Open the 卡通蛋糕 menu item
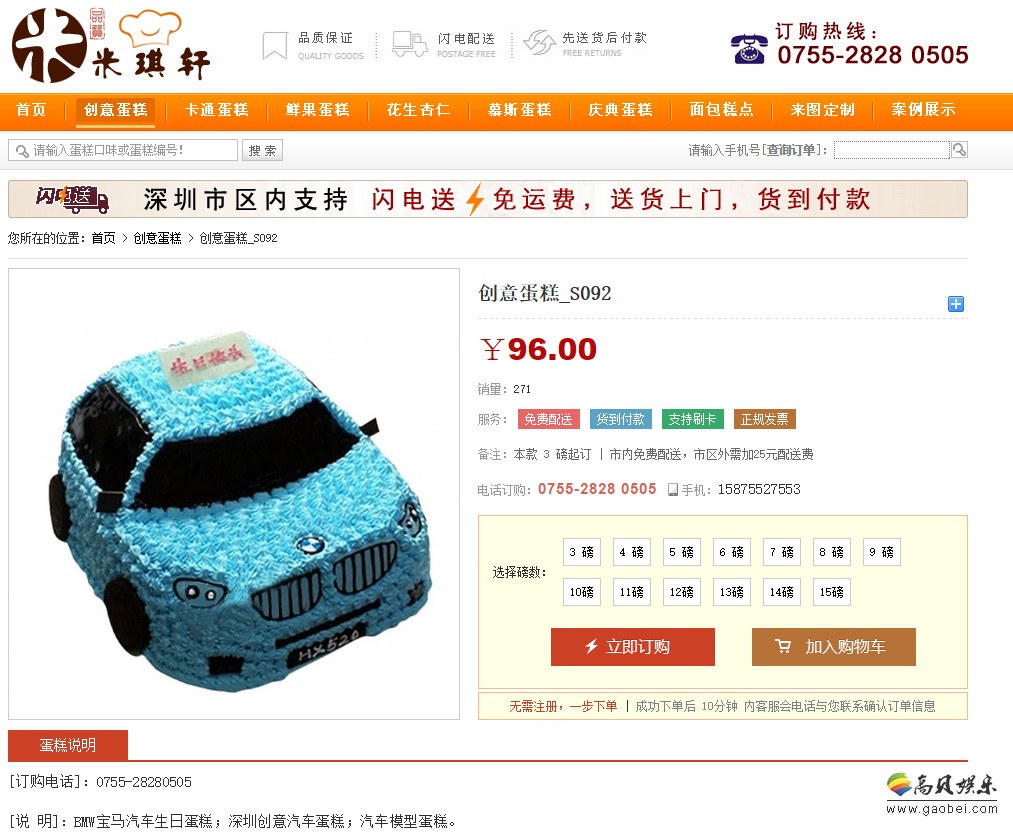Screen dimensions: 1013x832 click(x=217, y=110)
